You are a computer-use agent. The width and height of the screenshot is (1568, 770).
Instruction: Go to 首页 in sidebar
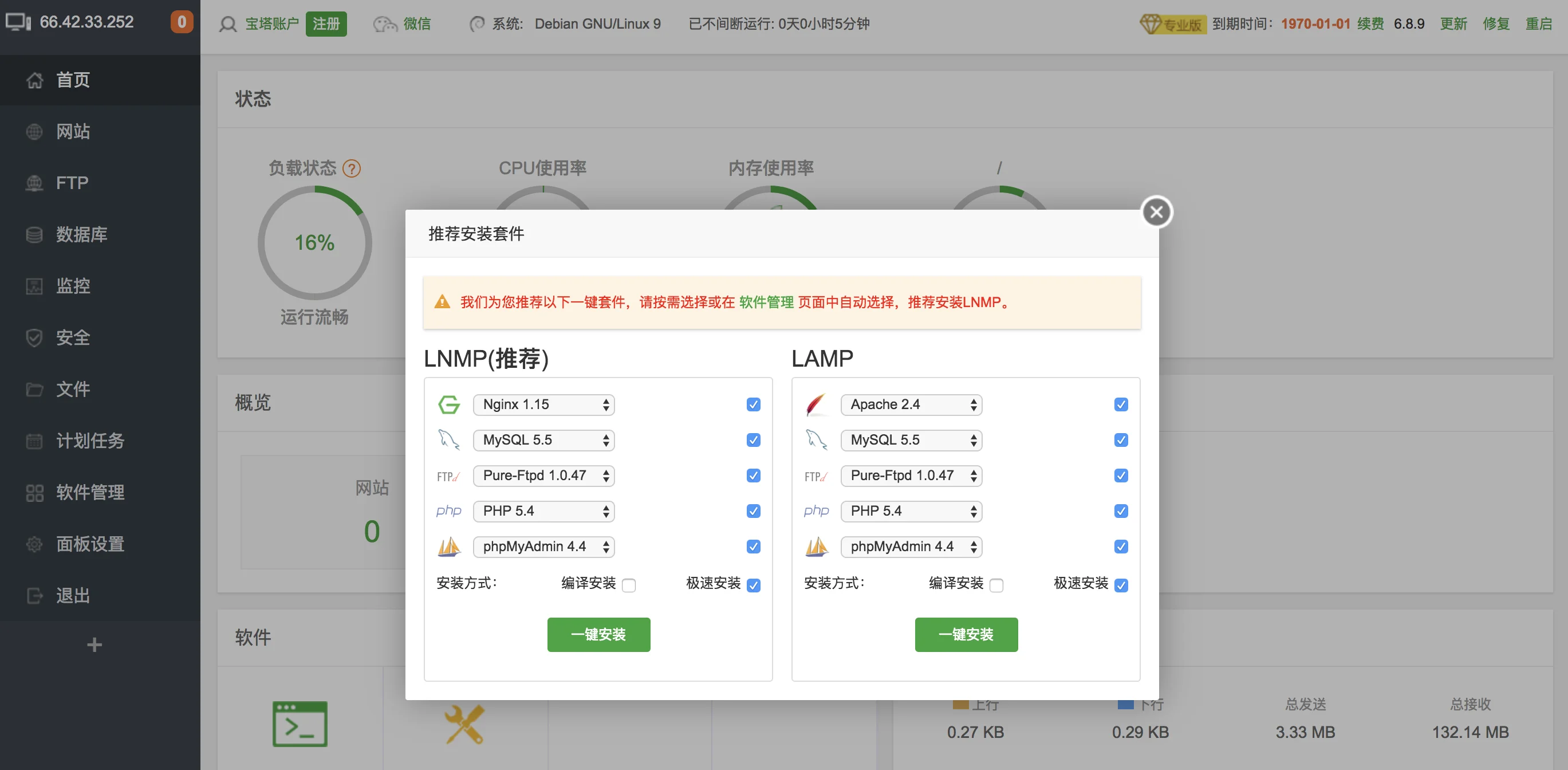click(x=100, y=80)
